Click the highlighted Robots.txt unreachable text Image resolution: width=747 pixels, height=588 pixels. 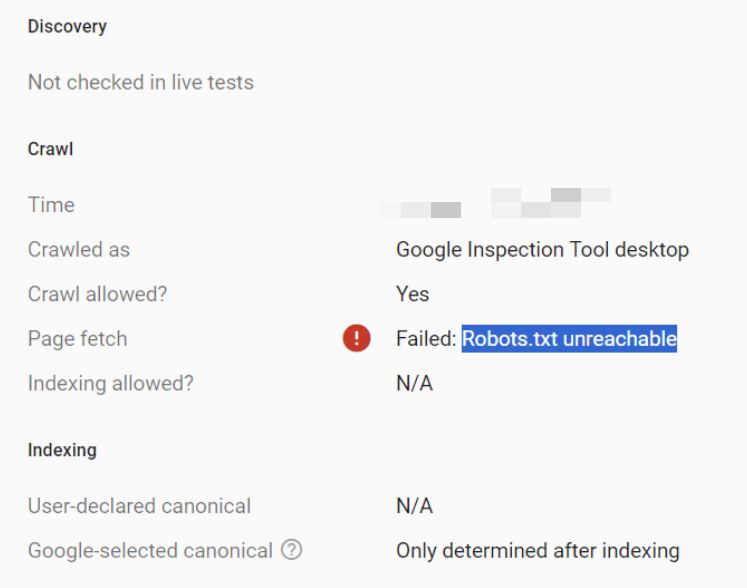pyautogui.click(x=569, y=339)
